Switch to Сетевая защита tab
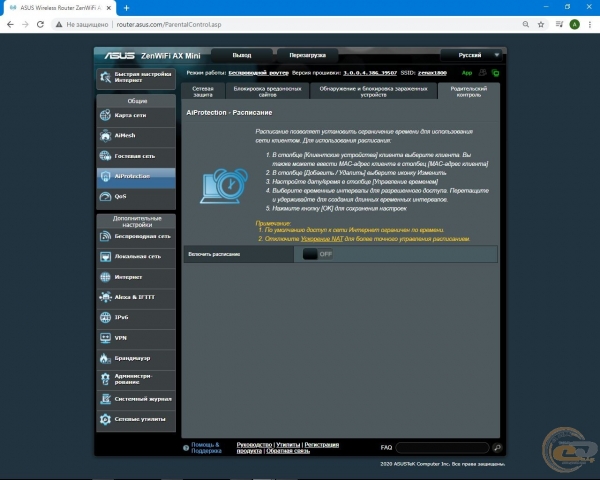 point(203,91)
